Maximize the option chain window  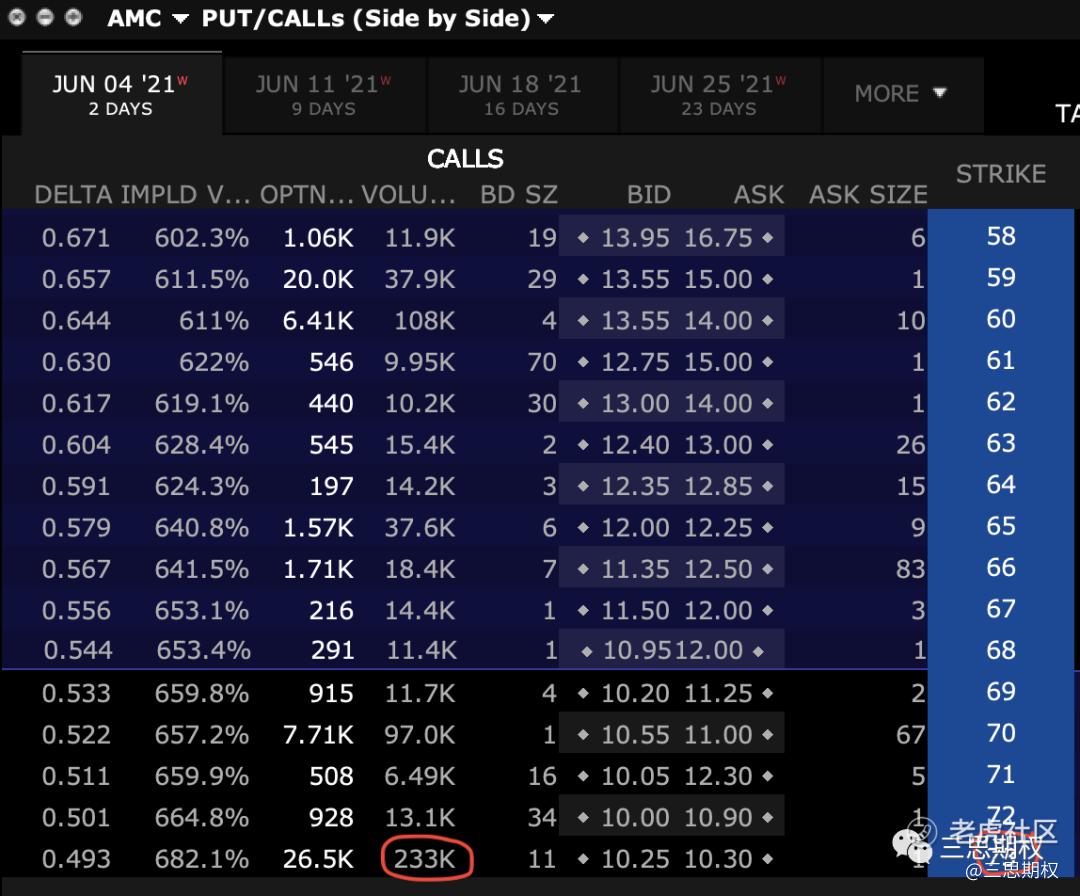(73, 17)
